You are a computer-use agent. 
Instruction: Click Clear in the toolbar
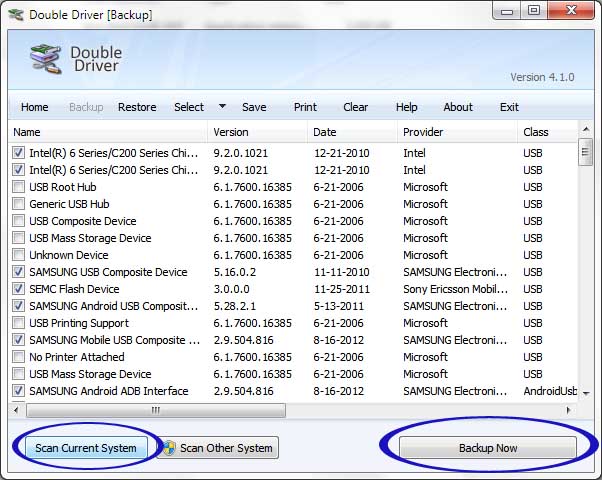pyautogui.click(x=356, y=107)
